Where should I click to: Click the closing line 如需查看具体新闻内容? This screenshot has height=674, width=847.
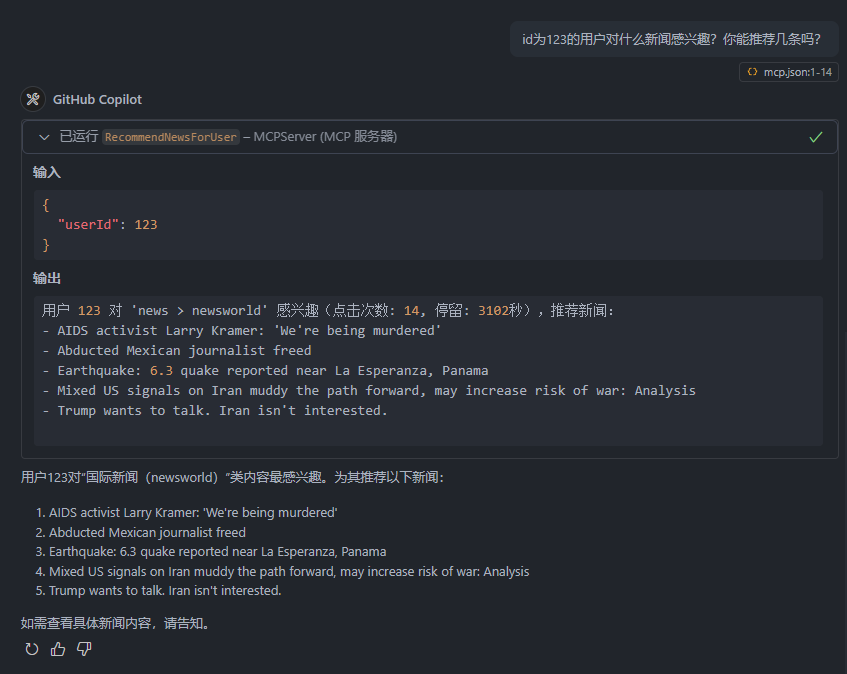pyautogui.click(x=116, y=623)
